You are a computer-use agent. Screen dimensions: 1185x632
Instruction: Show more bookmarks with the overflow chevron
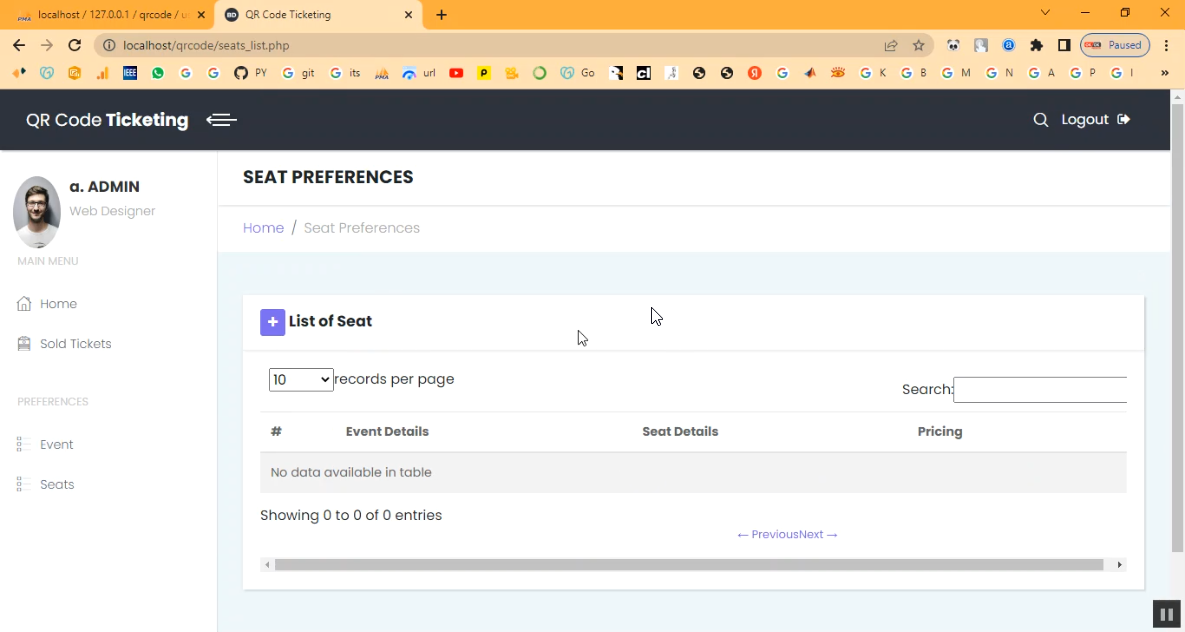pos(1164,73)
